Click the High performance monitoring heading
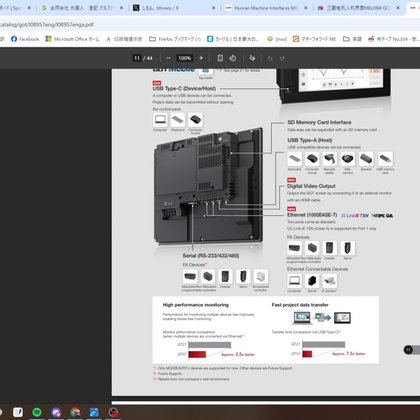The width and height of the screenshot is (420, 420). [196, 305]
